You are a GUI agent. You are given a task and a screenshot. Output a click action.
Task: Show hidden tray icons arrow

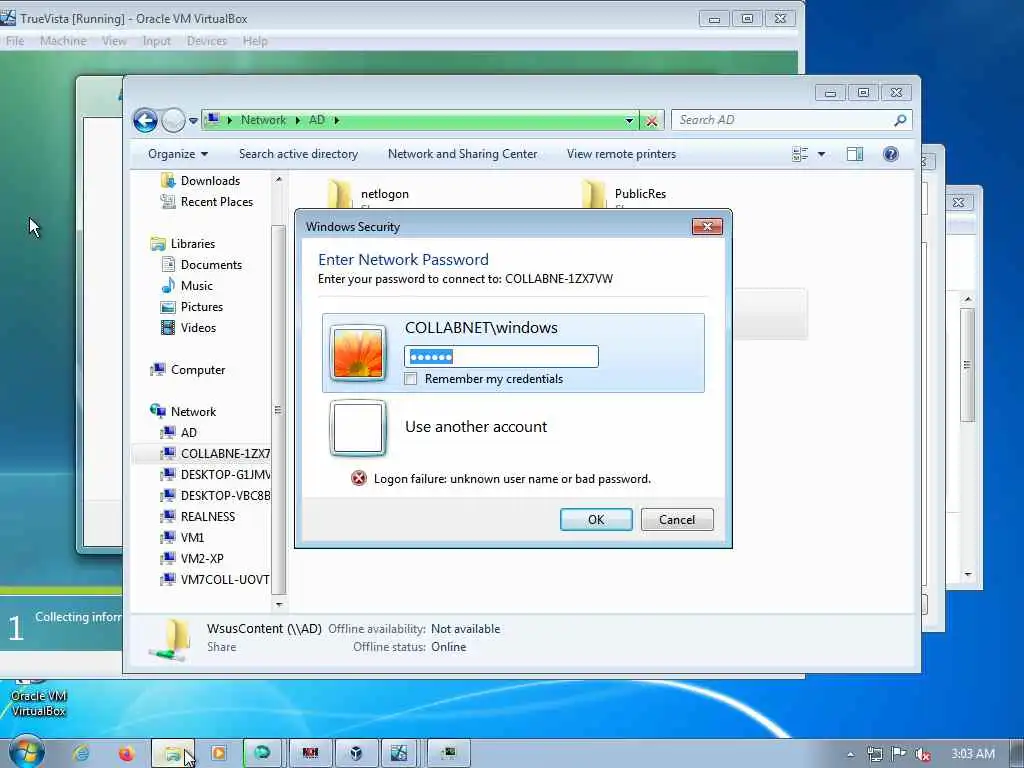(x=850, y=754)
